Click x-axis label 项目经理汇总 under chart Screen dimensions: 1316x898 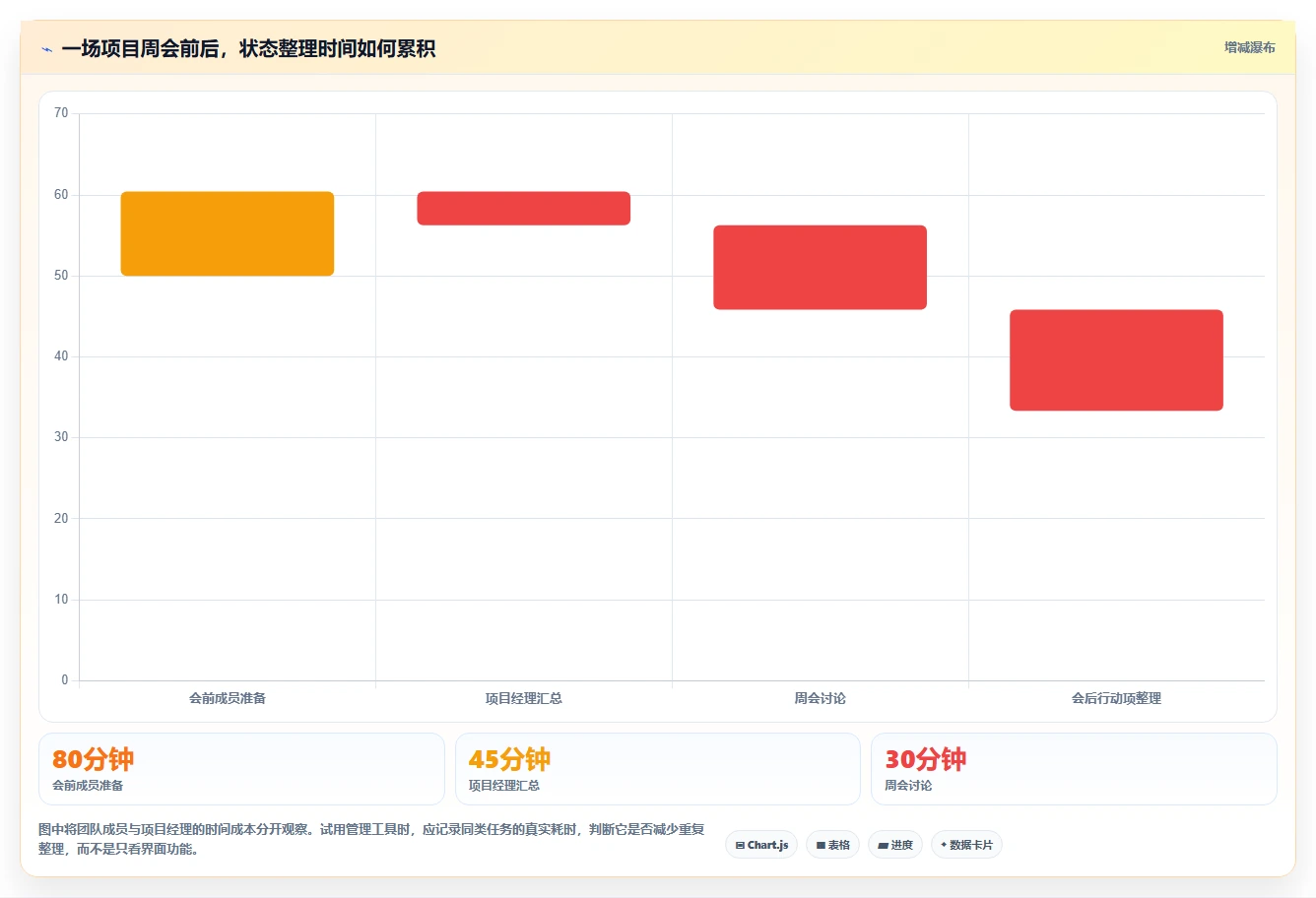coord(523,698)
